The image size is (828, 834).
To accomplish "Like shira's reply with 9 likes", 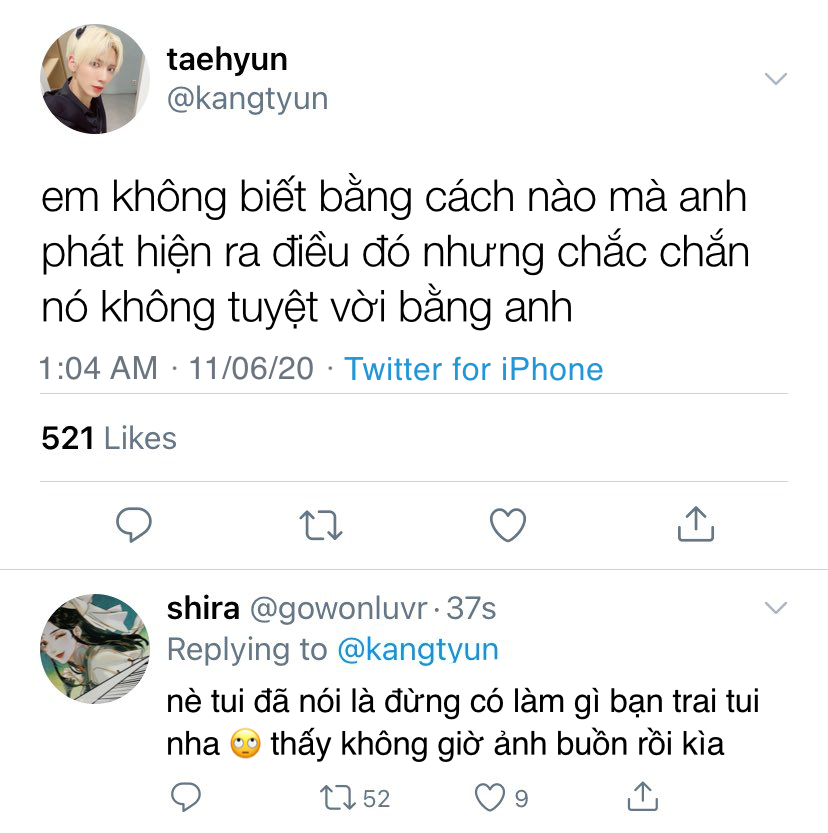I will click(501, 797).
